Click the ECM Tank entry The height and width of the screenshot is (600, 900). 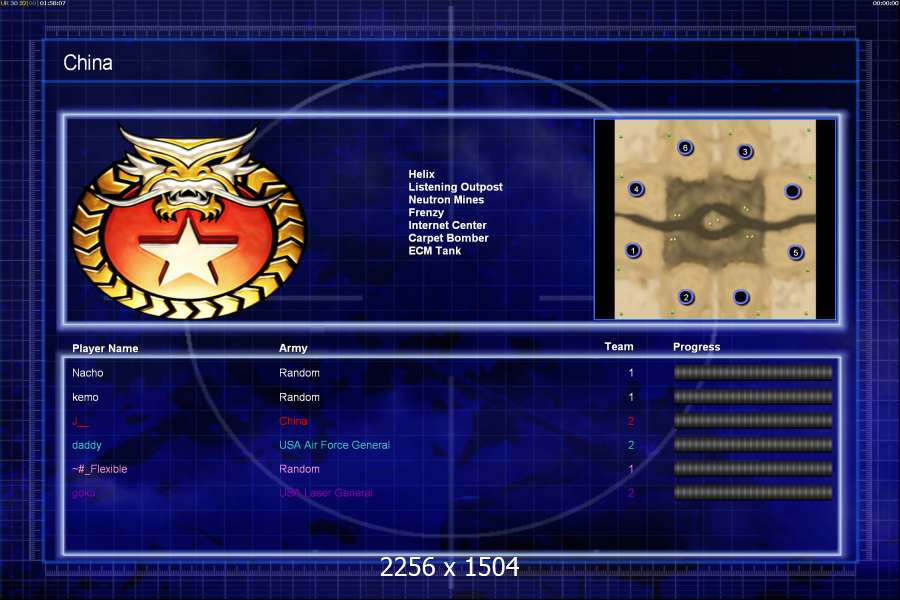(435, 250)
